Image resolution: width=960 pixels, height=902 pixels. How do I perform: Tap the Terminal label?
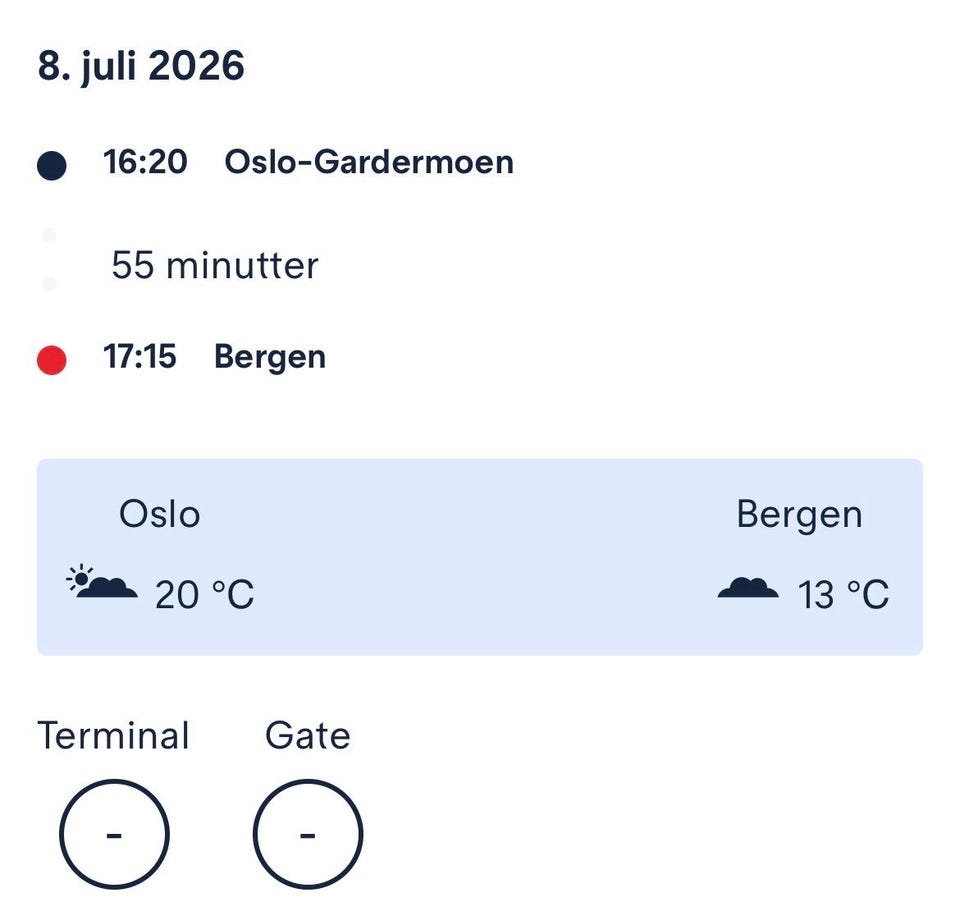point(113,735)
